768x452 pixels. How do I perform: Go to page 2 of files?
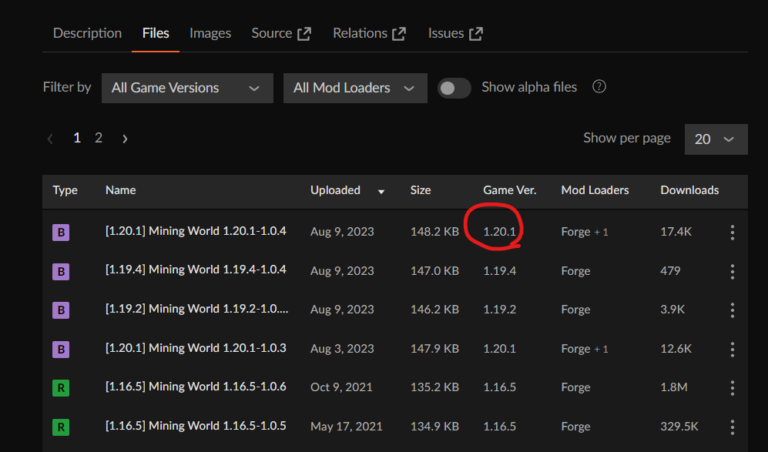[98, 138]
